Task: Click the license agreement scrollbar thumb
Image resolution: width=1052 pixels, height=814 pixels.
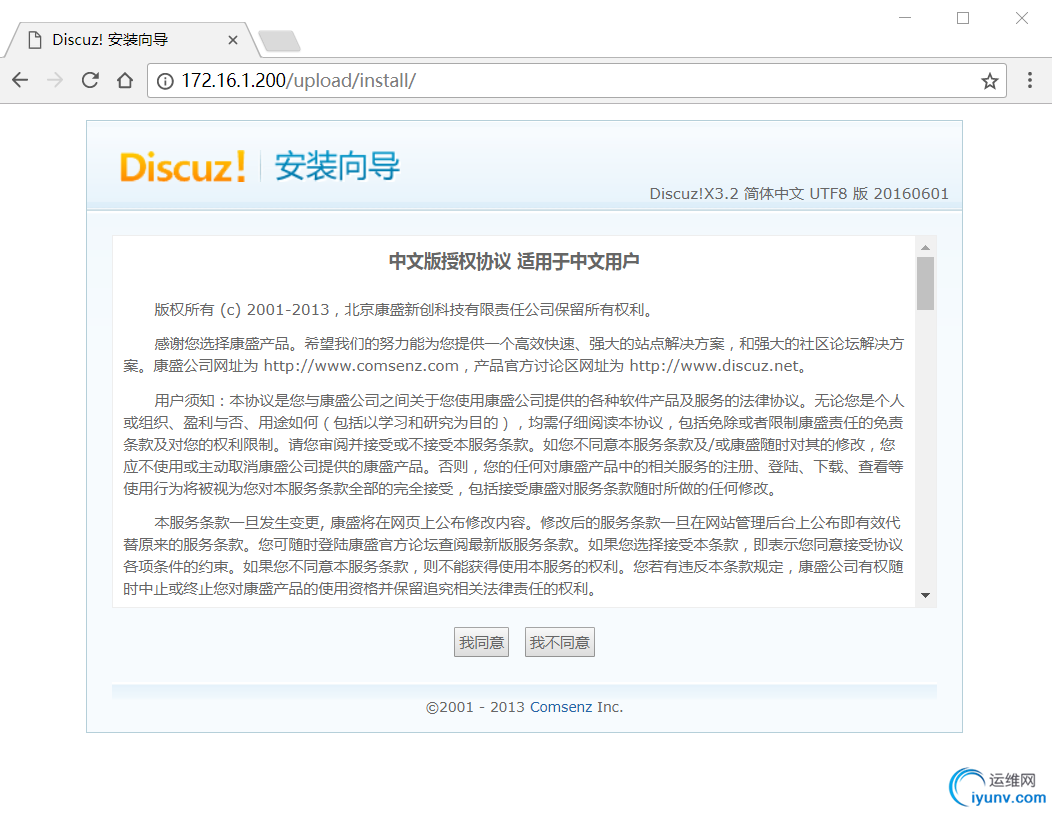Action: [925, 283]
